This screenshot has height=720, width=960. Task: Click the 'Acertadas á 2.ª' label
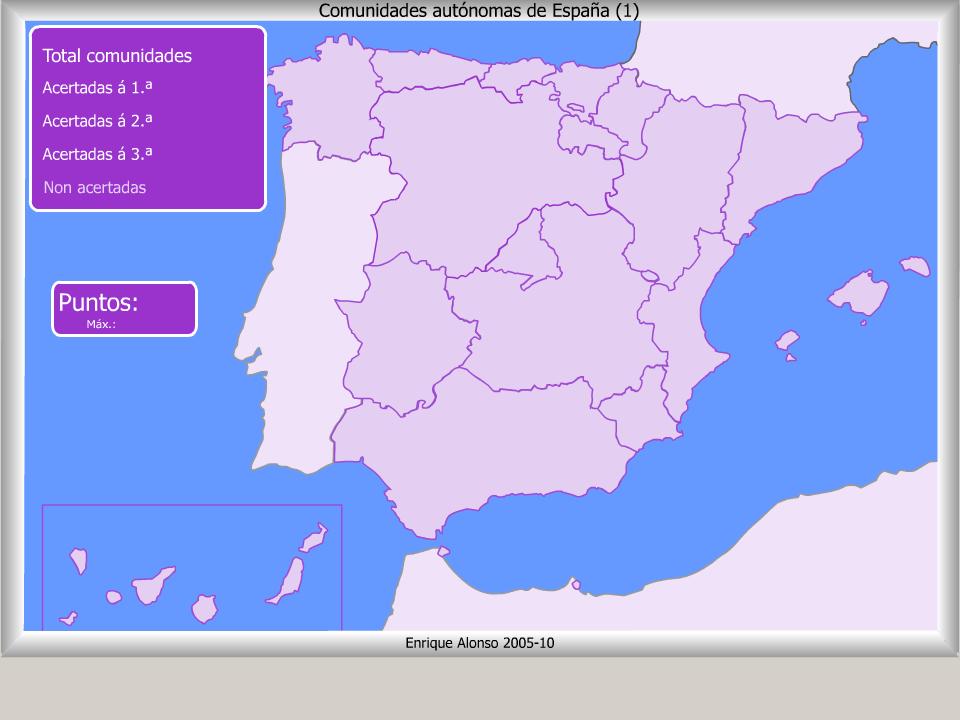(x=97, y=121)
